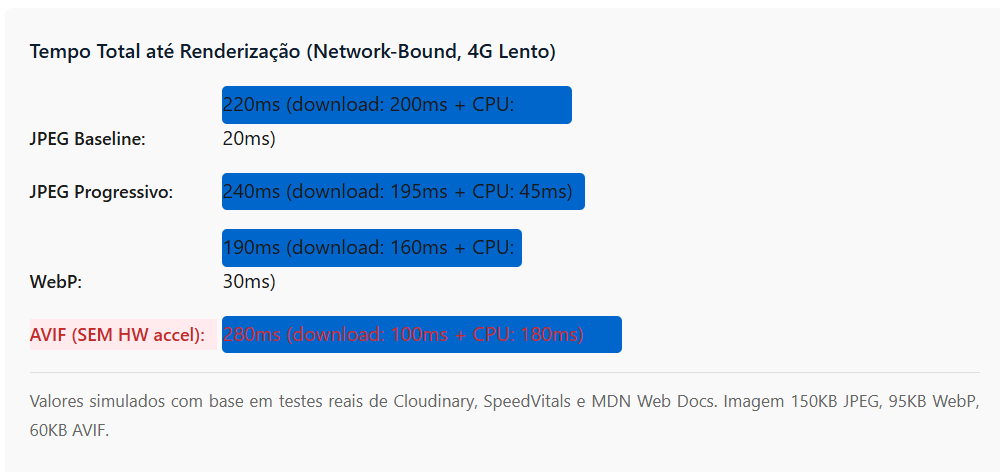
Task: Click the AVIF 280ms bar with red text
Action: pyautogui.click(x=421, y=335)
